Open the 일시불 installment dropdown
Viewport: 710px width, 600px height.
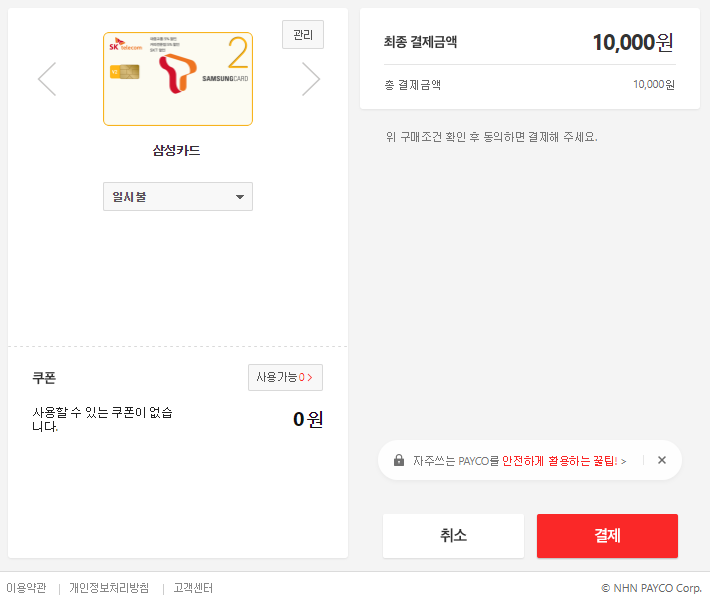178,197
